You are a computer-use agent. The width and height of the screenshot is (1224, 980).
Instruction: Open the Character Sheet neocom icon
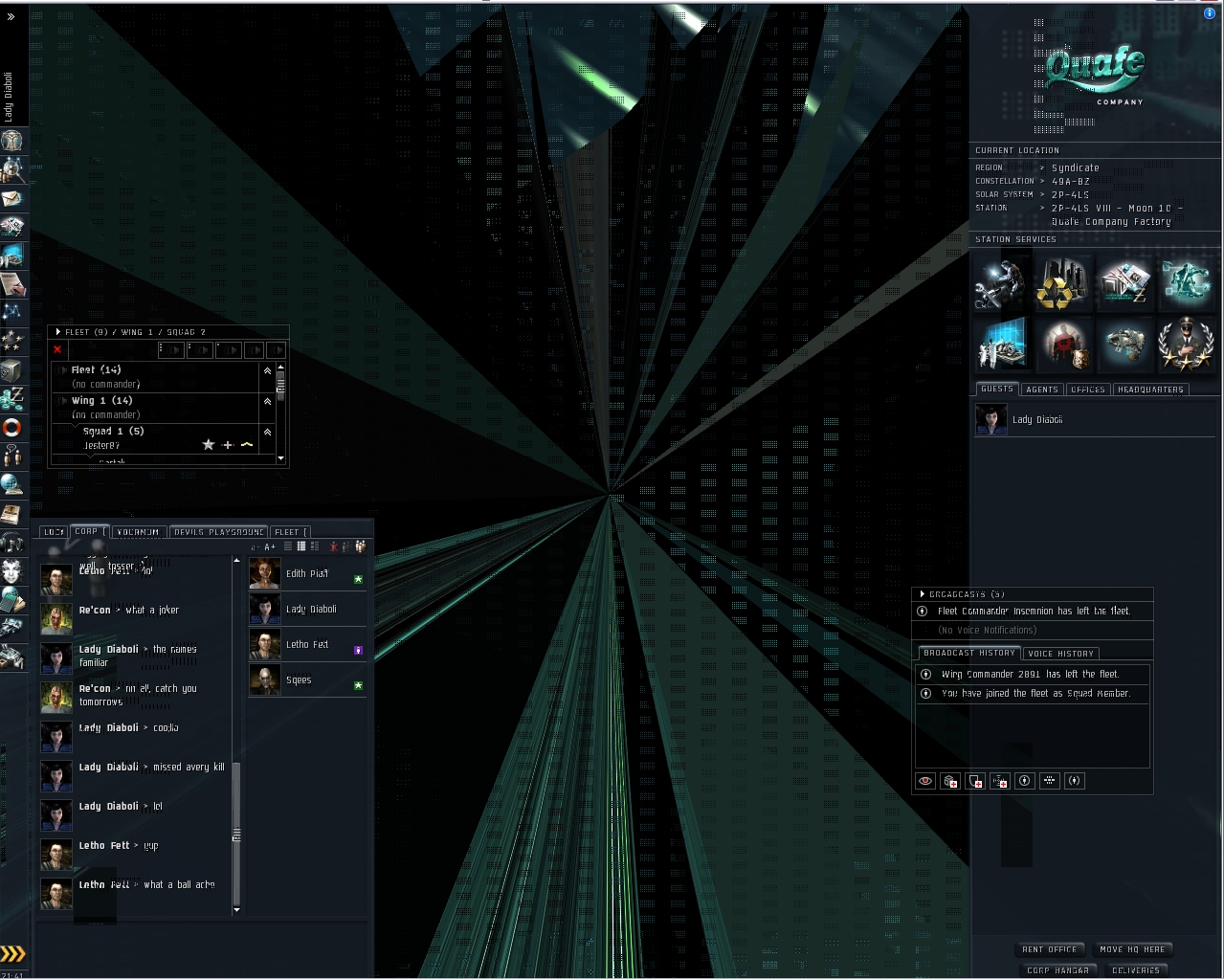[x=12, y=141]
